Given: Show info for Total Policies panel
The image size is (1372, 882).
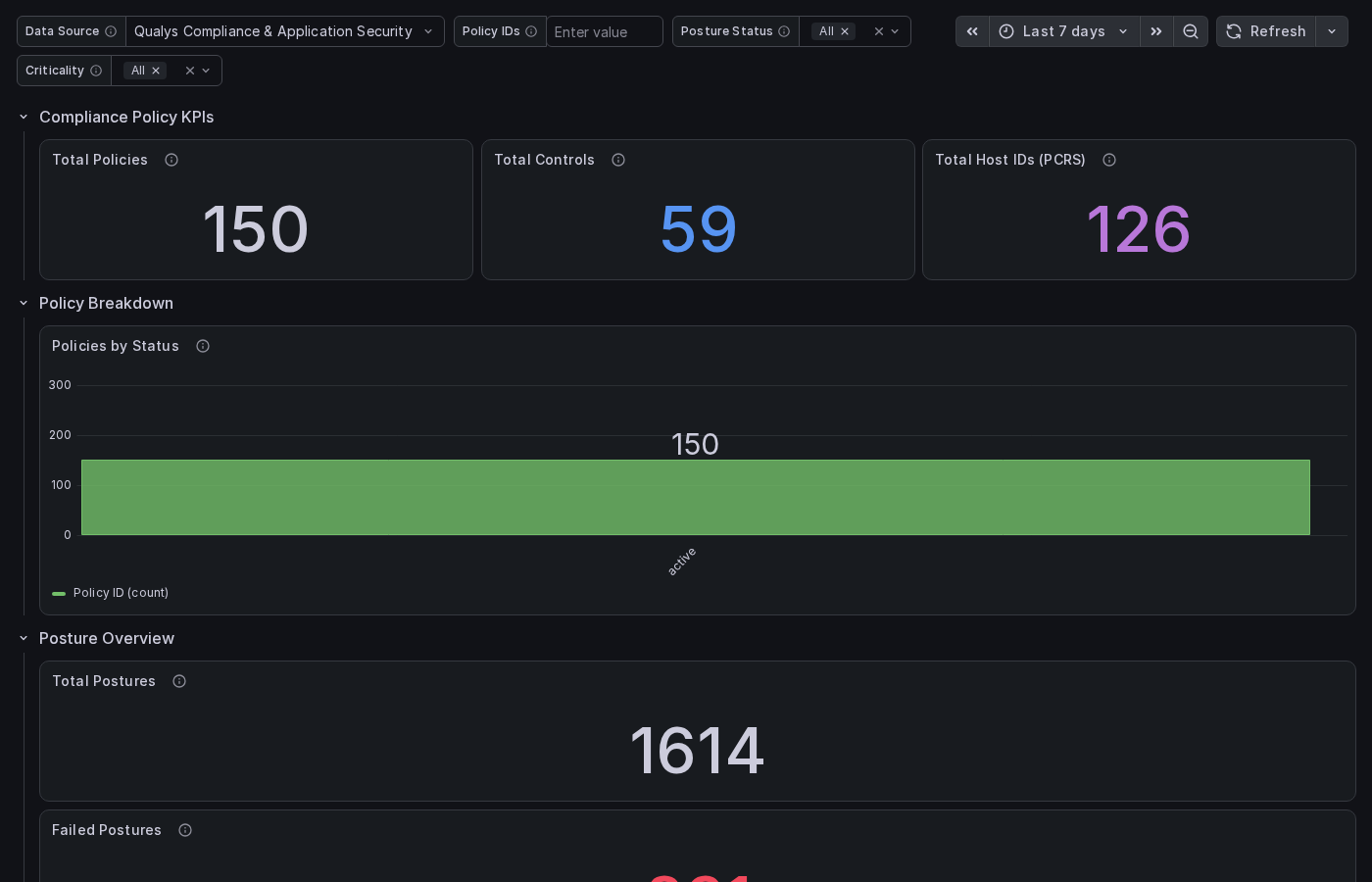Looking at the screenshot, I should click(x=171, y=160).
